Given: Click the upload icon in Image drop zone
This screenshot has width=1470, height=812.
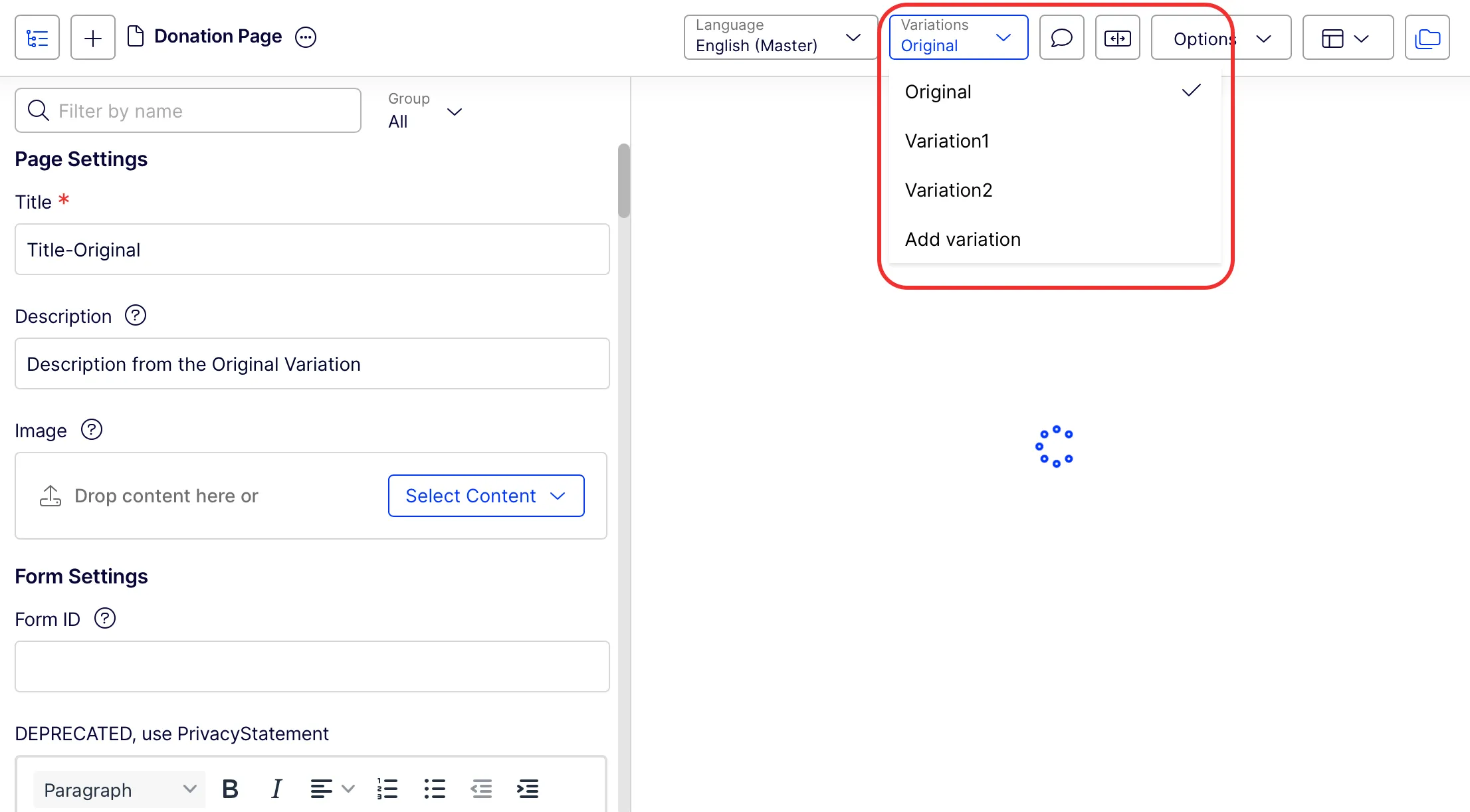Looking at the screenshot, I should point(51,496).
